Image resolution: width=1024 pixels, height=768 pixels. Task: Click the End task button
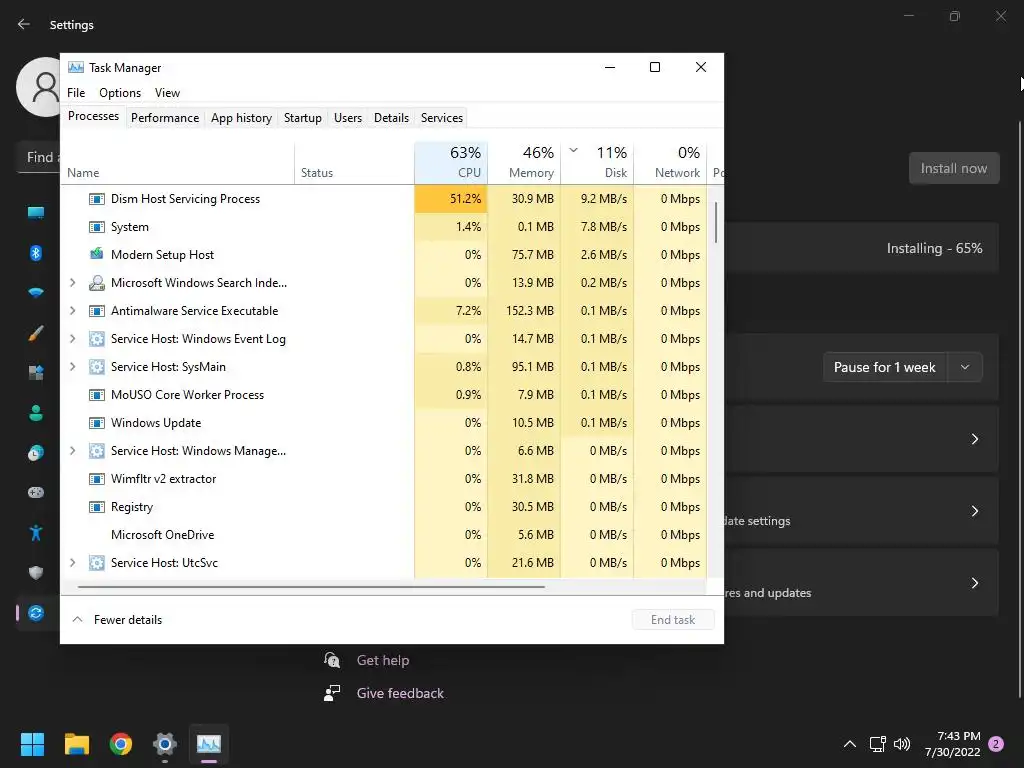coord(673,620)
